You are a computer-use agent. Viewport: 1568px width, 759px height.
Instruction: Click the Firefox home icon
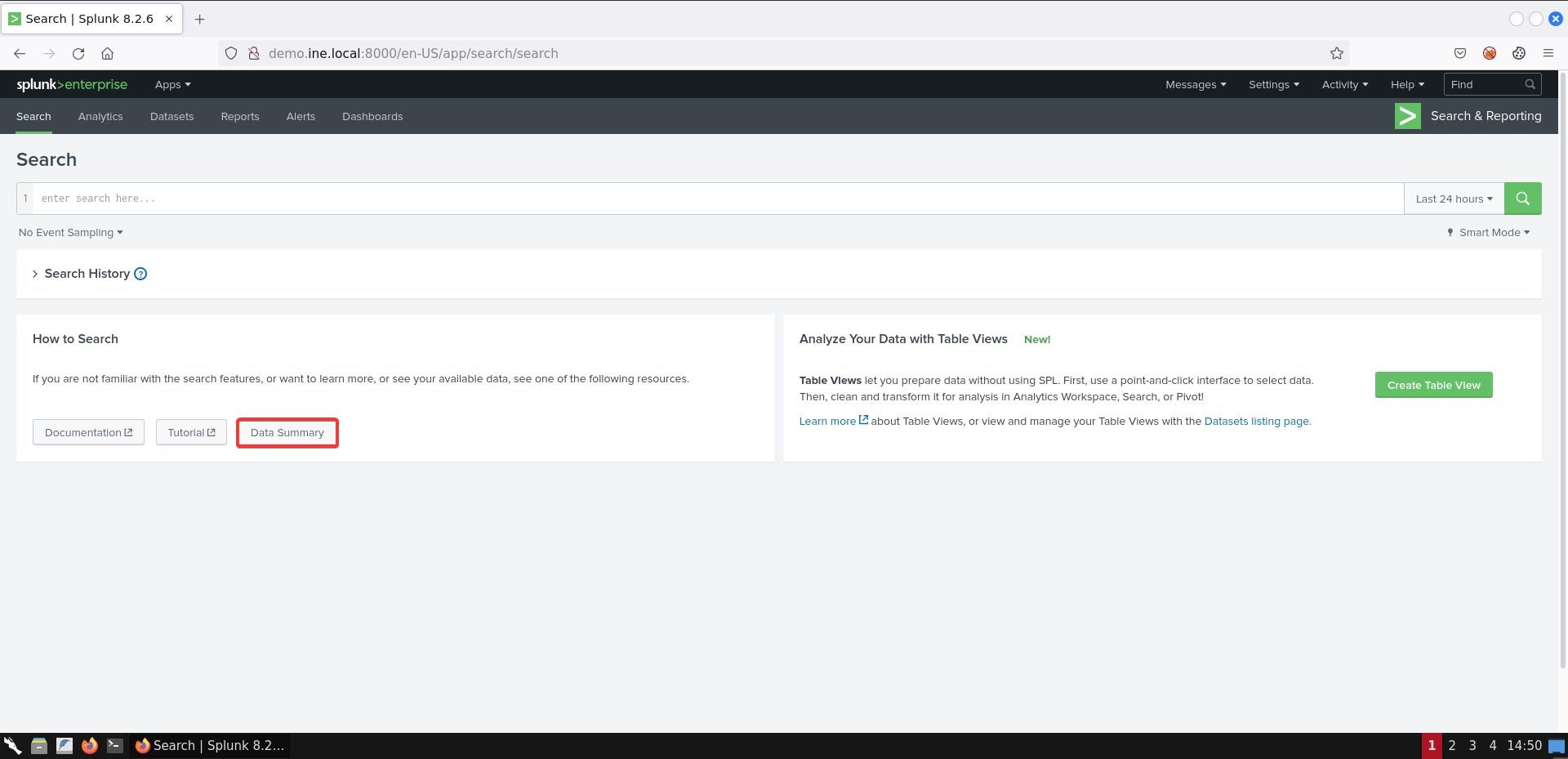pos(107,53)
